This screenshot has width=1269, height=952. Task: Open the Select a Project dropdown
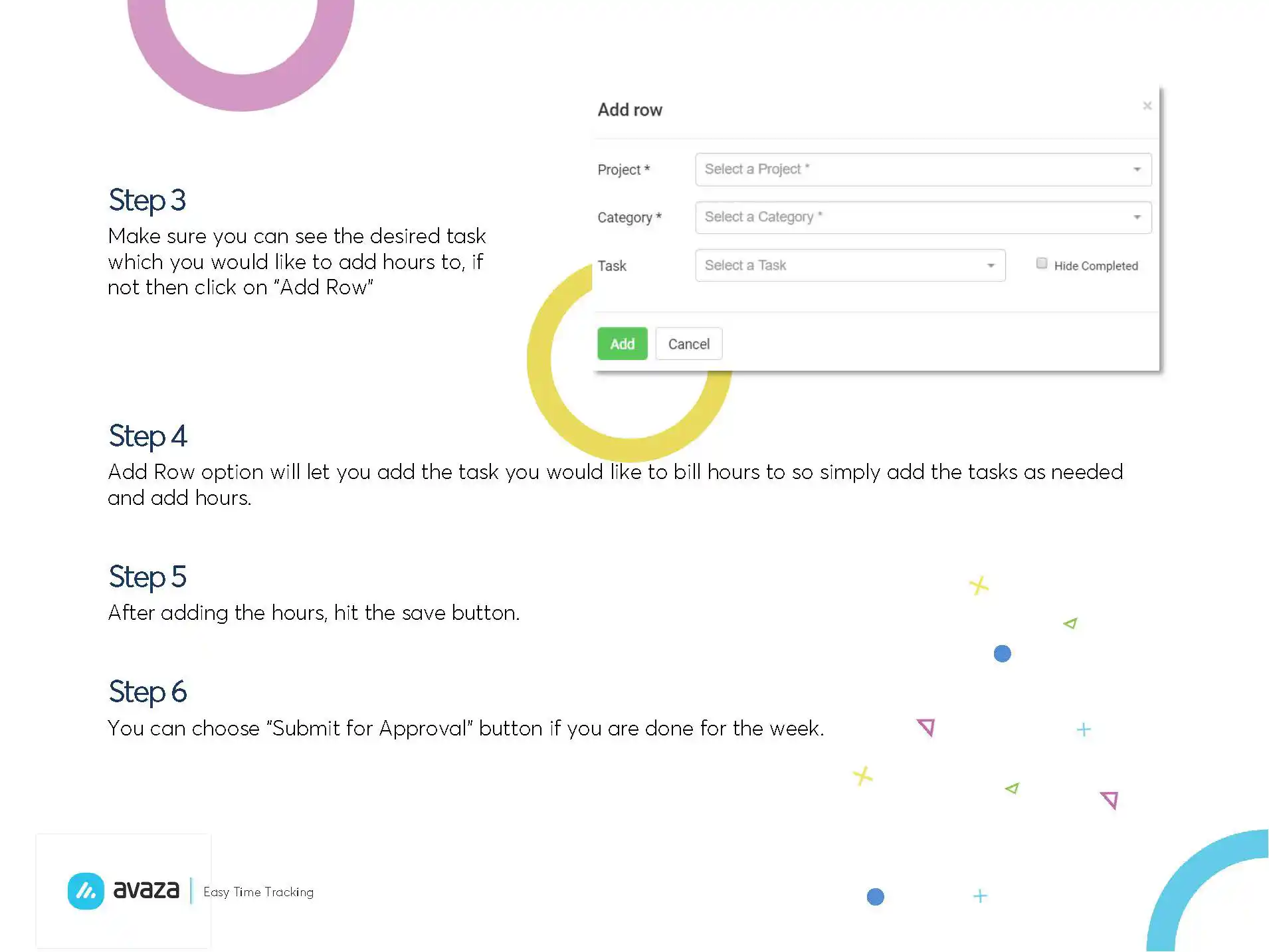point(922,169)
